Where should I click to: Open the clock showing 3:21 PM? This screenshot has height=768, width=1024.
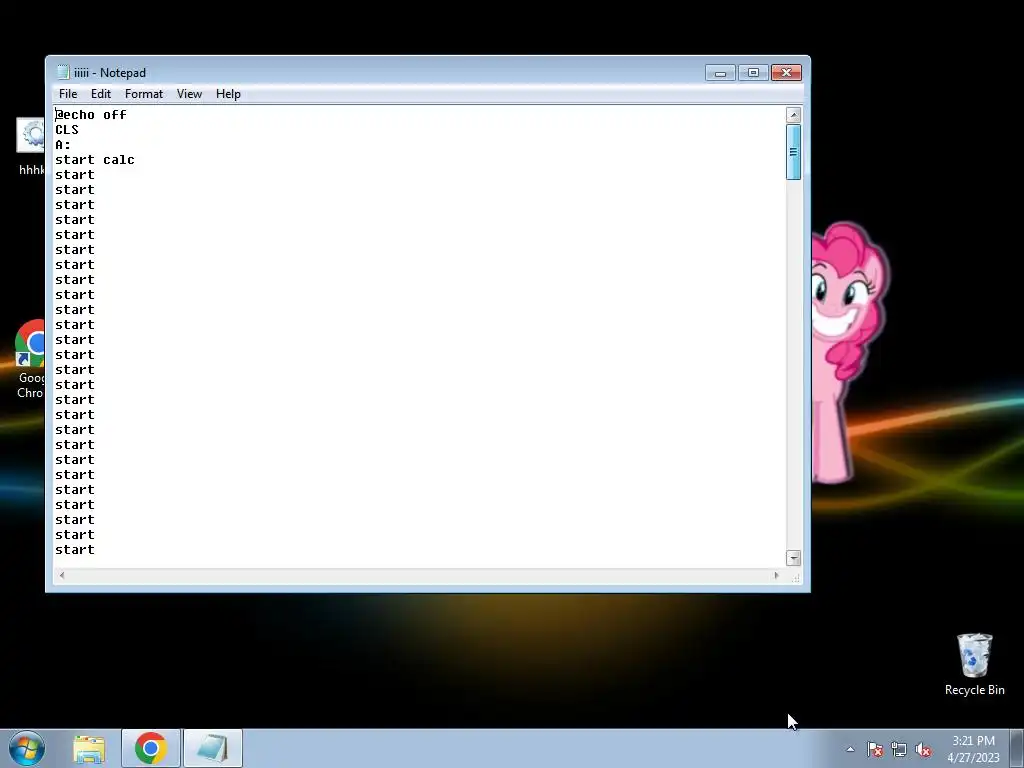(x=973, y=749)
